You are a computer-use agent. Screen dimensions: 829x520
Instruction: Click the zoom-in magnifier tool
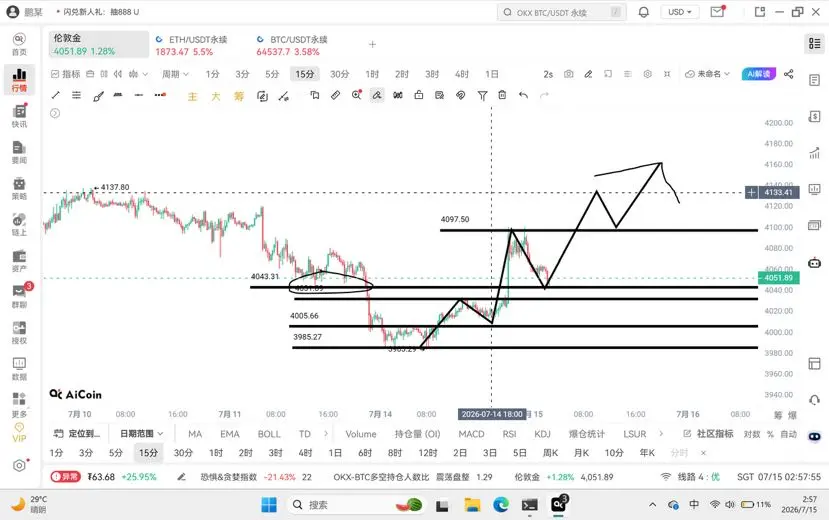coord(356,95)
